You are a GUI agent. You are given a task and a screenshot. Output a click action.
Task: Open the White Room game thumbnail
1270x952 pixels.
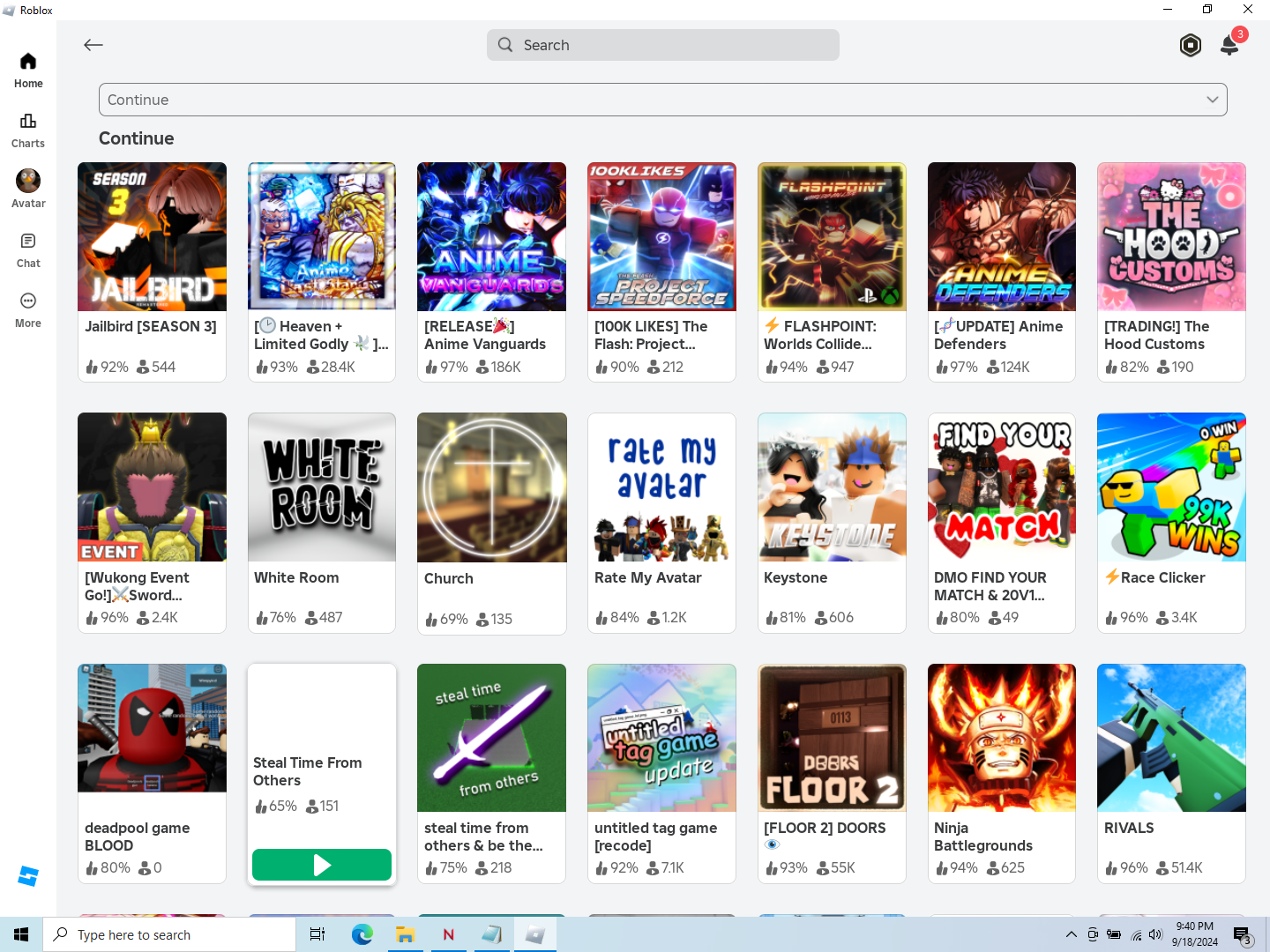click(322, 487)
